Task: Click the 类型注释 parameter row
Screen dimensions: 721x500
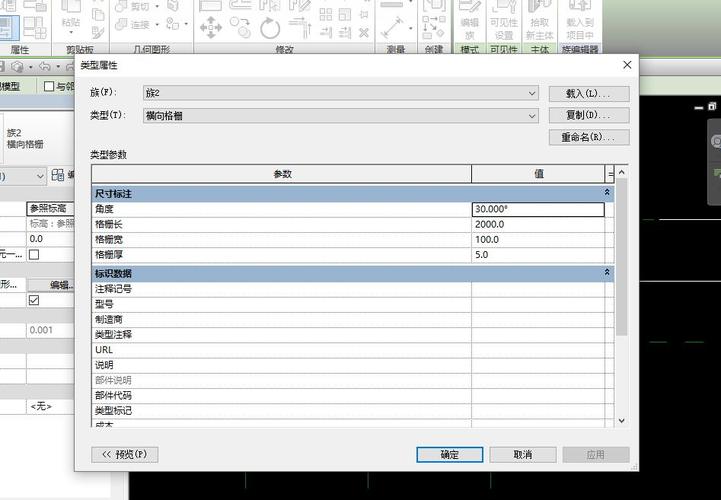Action: [x=353, y=334]
